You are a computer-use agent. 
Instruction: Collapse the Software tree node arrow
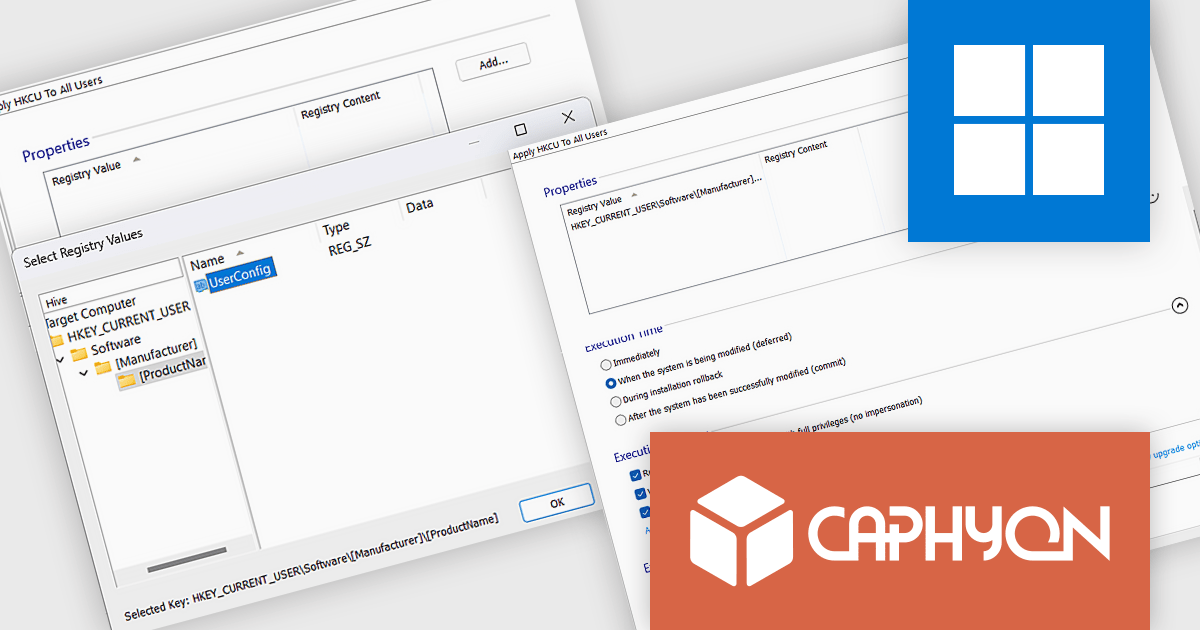(x=59, y=358)
